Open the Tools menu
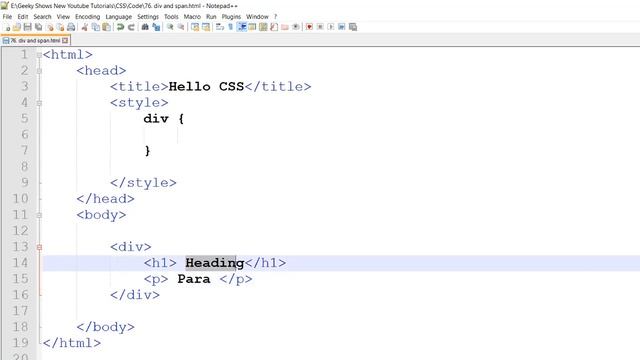This screenshot has width=640, height=360. (x=171, y=17)
